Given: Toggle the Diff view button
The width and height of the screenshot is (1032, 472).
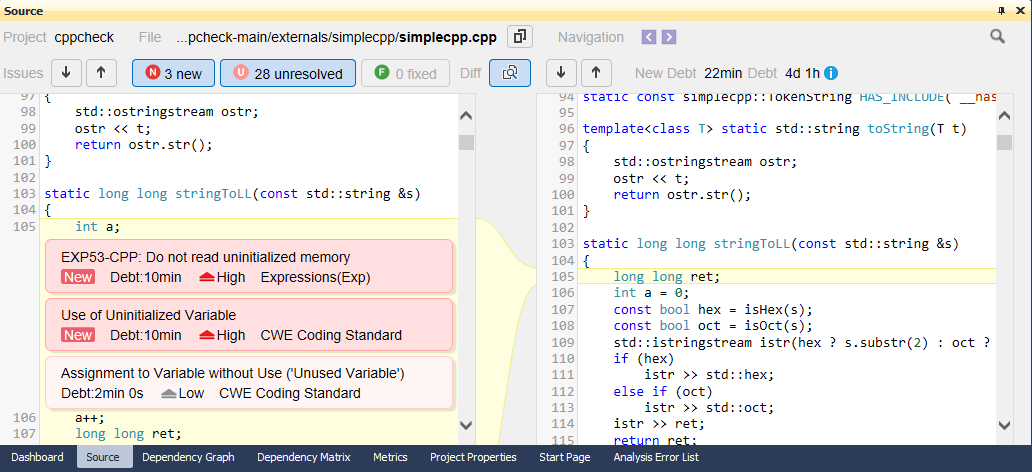Looking at the screenshot, I should (510, 73).
